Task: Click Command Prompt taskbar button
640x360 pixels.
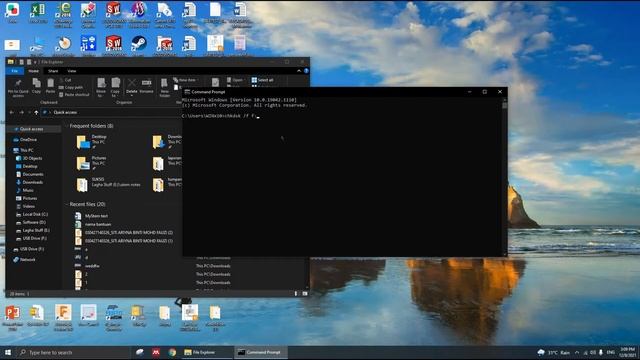Action: pyautogui.click(x=260, y=352)
